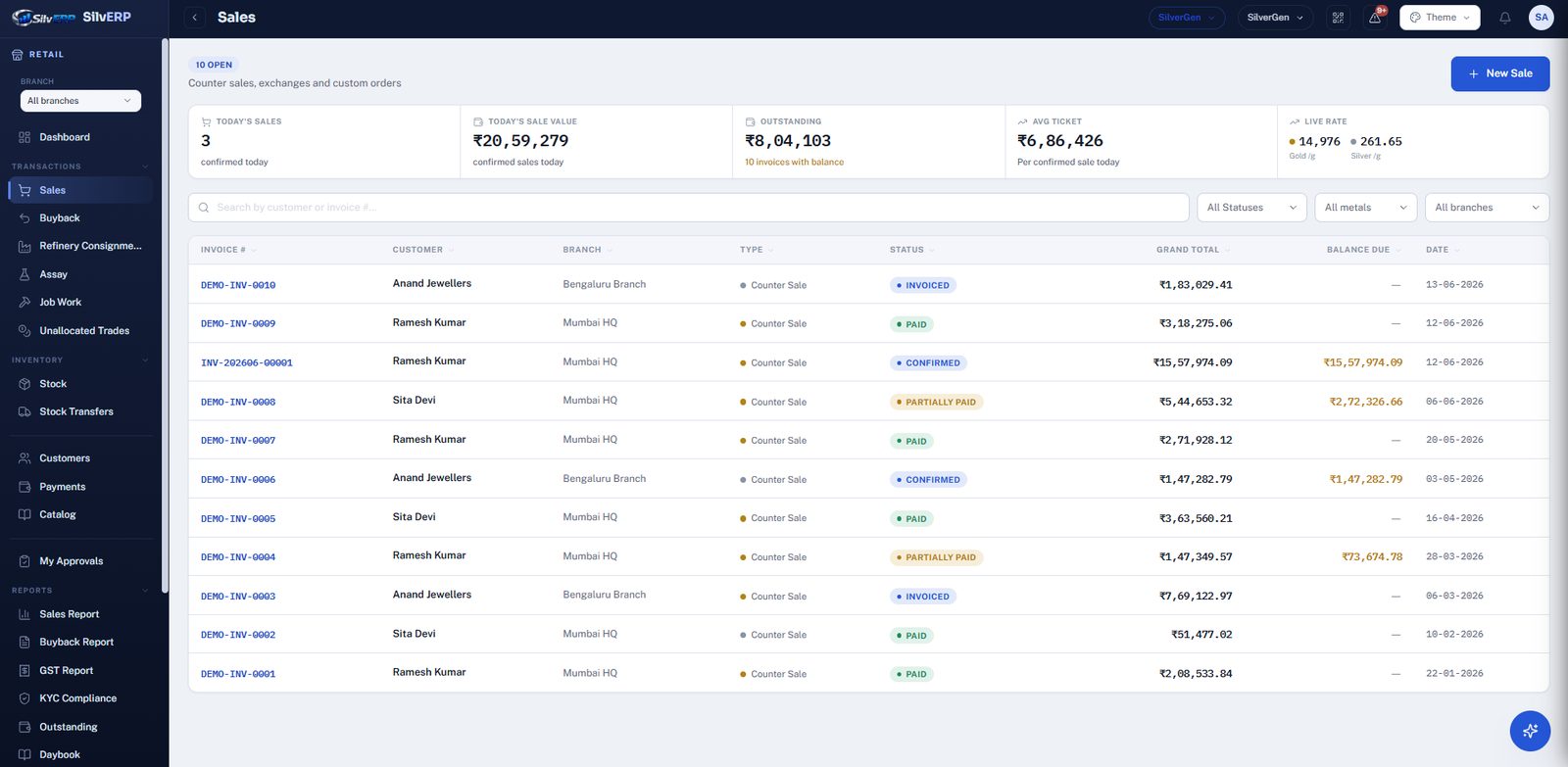1568x767 pixels.
Task: Click the SilvERP logo
Action: tap(71, 18)
